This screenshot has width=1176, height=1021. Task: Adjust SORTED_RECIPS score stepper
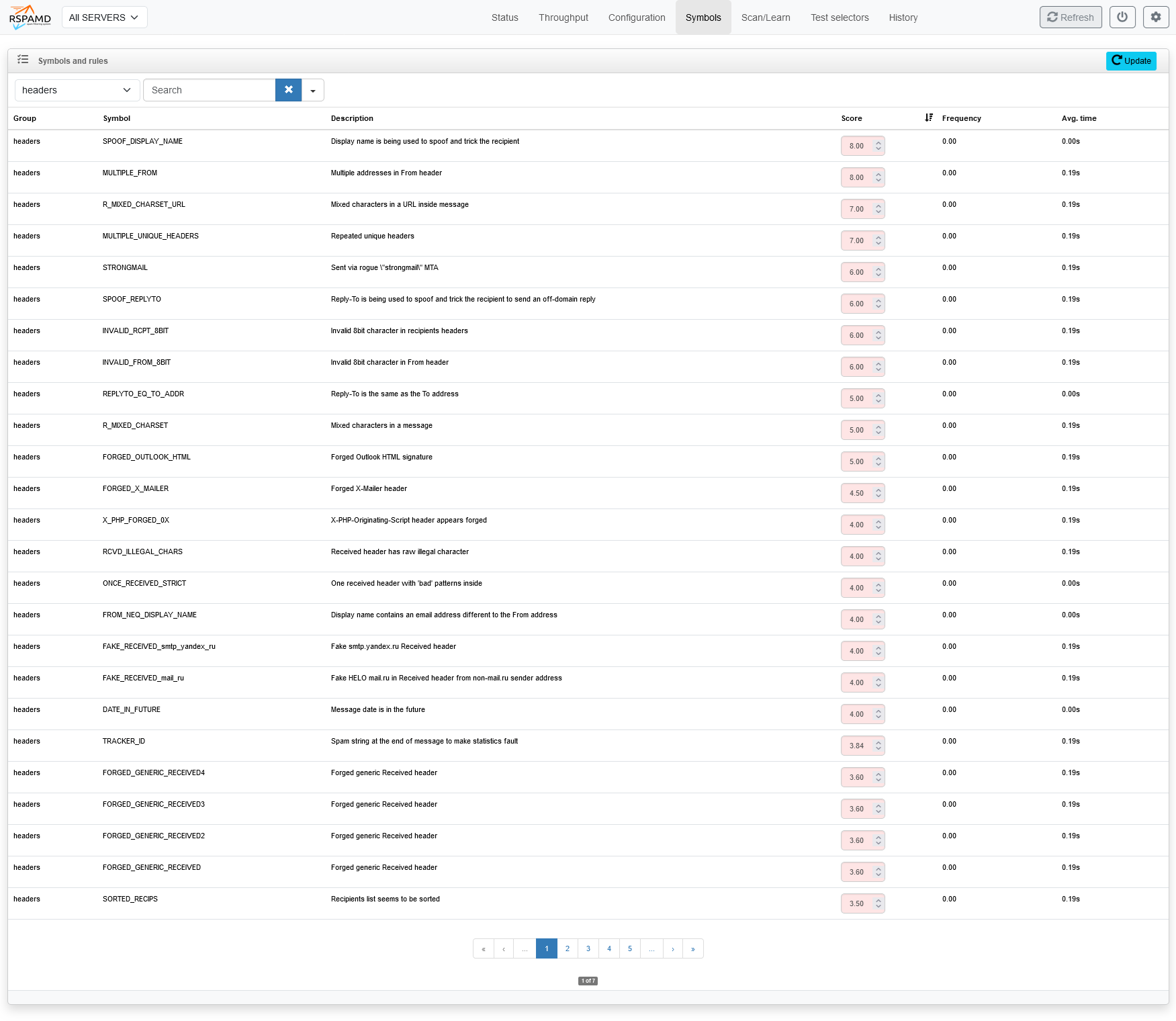click(878, 903)
